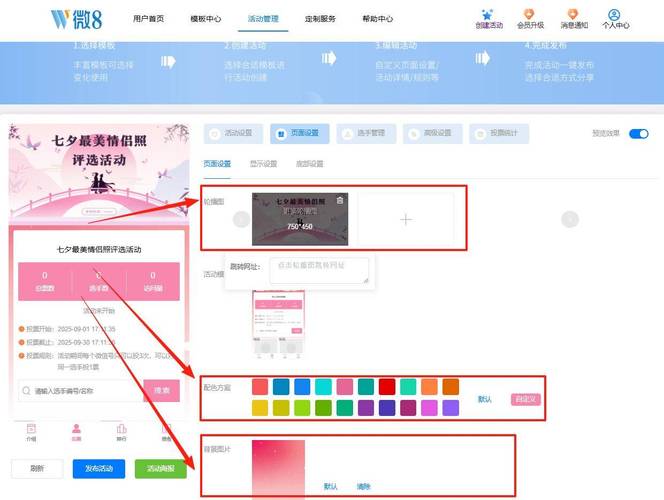Click 清除 link under background image
664x500 pixels.
[363, 486]
